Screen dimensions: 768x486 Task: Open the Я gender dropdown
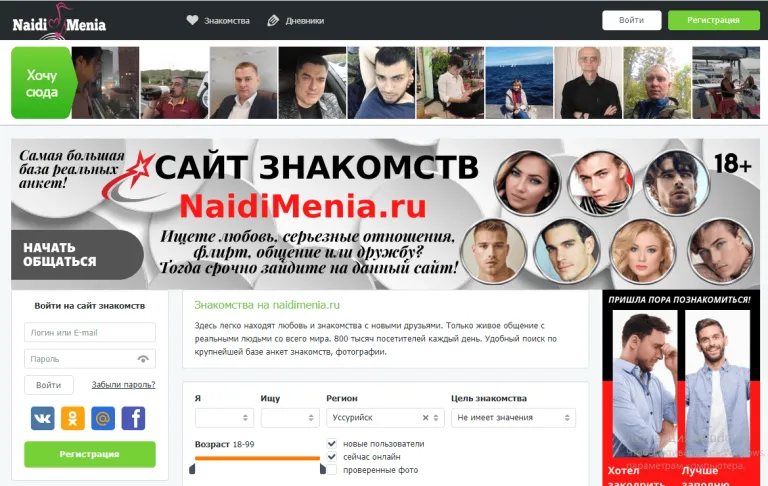[224, 418]
